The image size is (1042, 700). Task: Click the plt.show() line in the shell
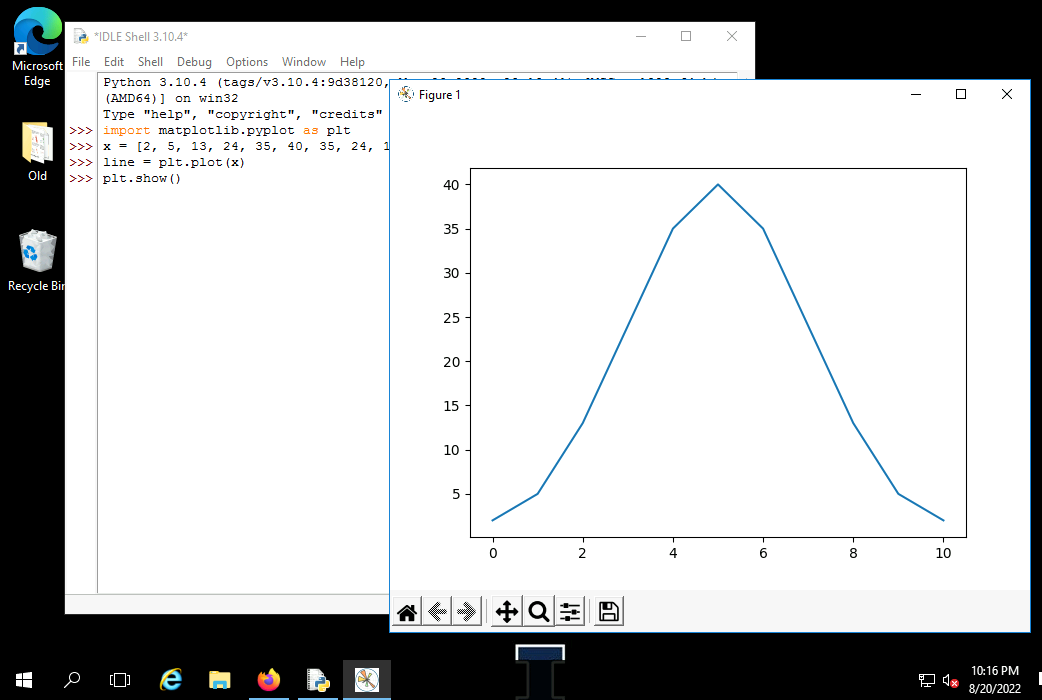click(141, 179)
